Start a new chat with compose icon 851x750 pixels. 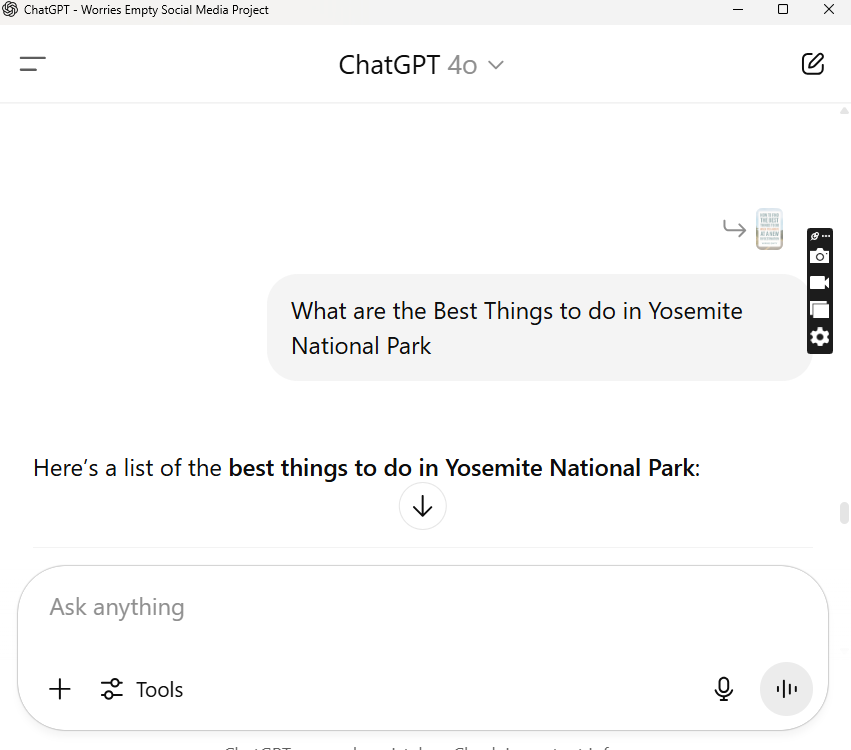point(812,64)
